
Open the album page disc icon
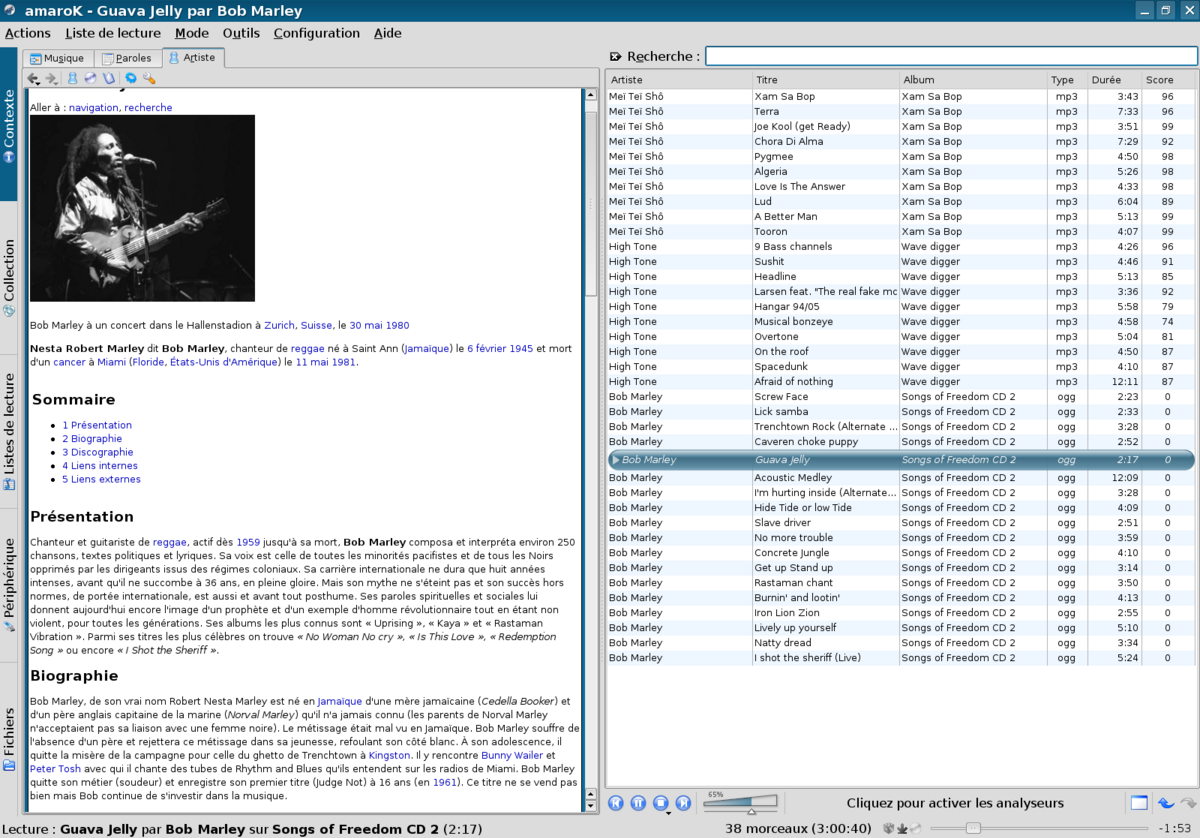coord(90,78)
